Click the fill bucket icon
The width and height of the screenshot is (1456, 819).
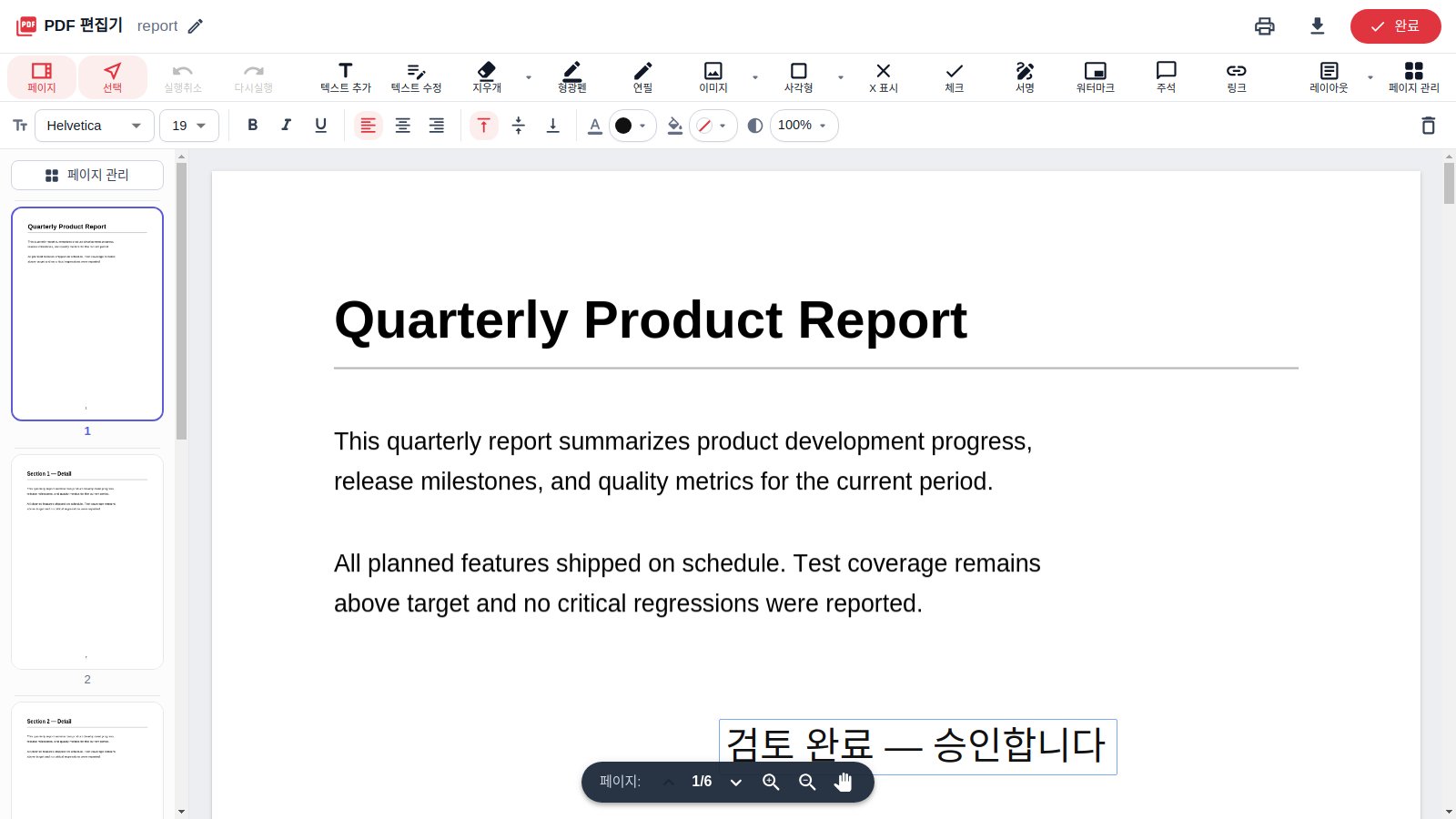674,126
